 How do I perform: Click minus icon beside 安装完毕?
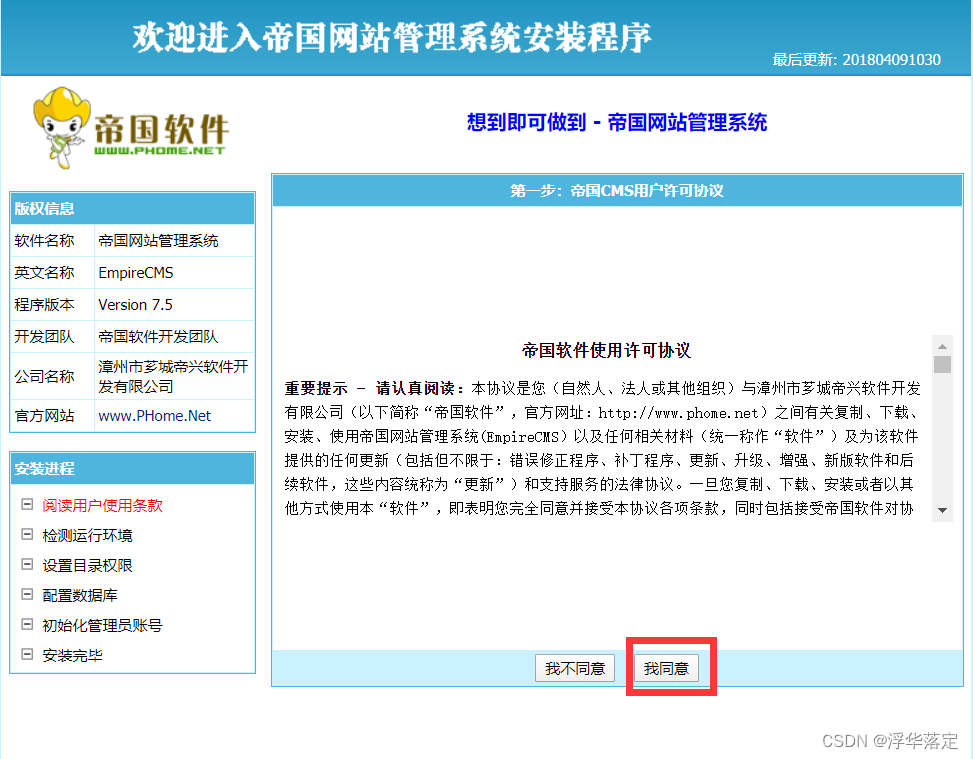pos(27,653)
